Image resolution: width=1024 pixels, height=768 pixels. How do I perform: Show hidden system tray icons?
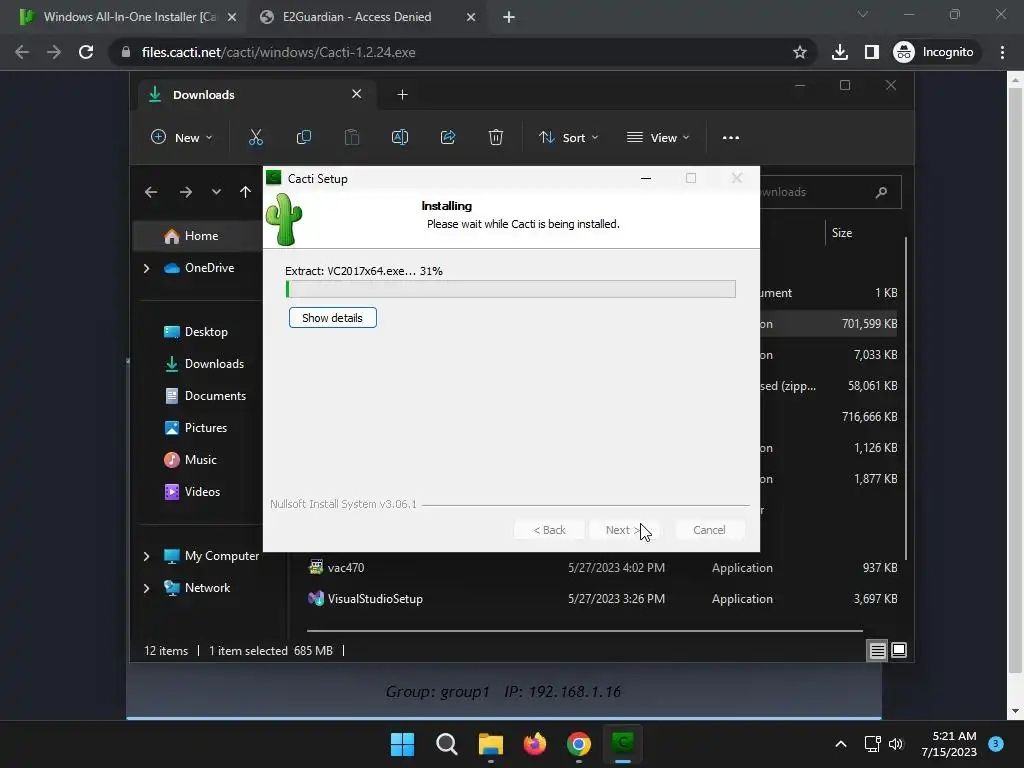841,744
